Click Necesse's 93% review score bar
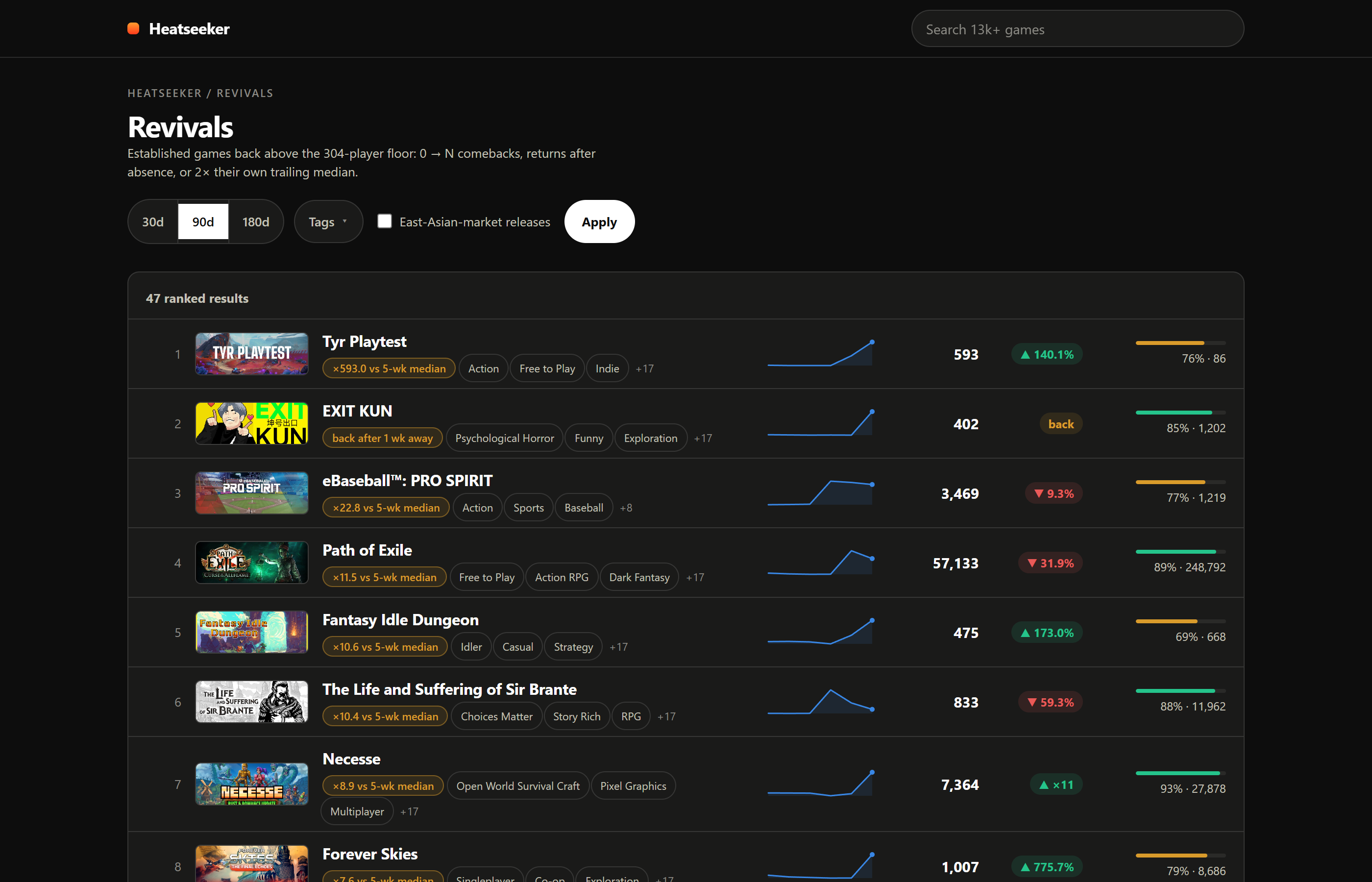Image resolution: width=1372 pixels, height=882 pixels. pos(1180,773)
